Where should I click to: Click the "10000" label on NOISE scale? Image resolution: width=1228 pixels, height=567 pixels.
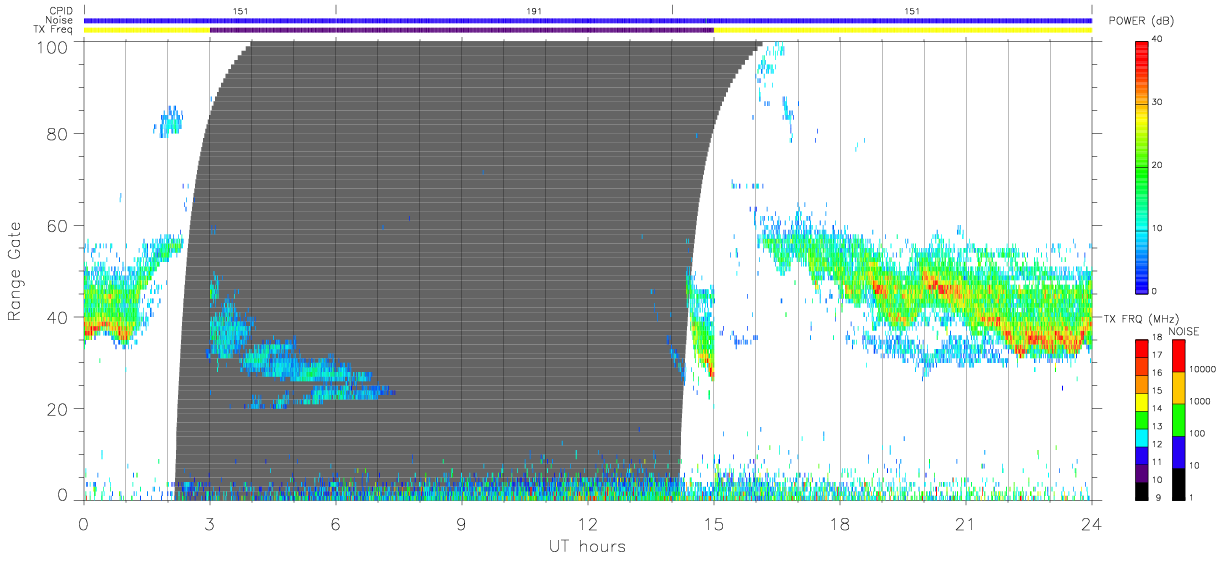tap(1202, 368)
